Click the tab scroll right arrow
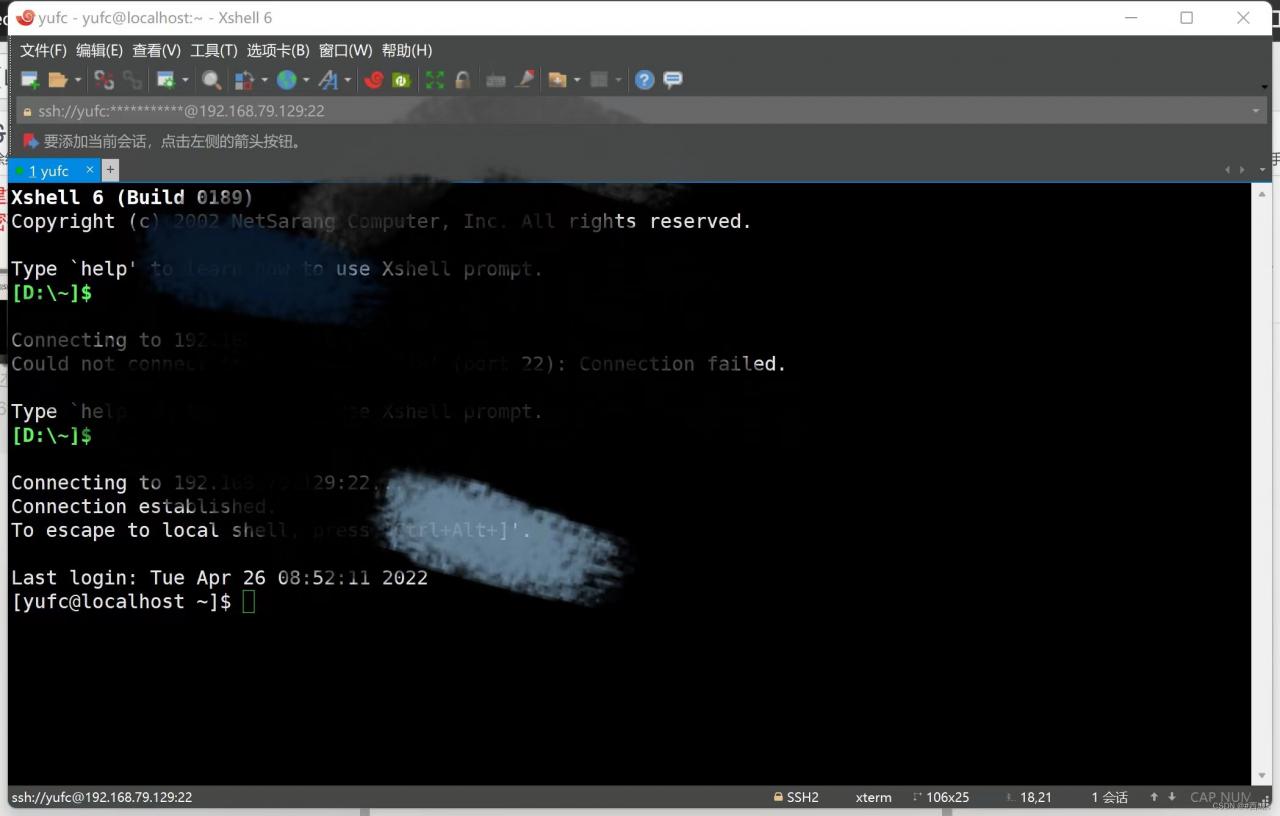 pyautogui.click(x=1243, y=170)
